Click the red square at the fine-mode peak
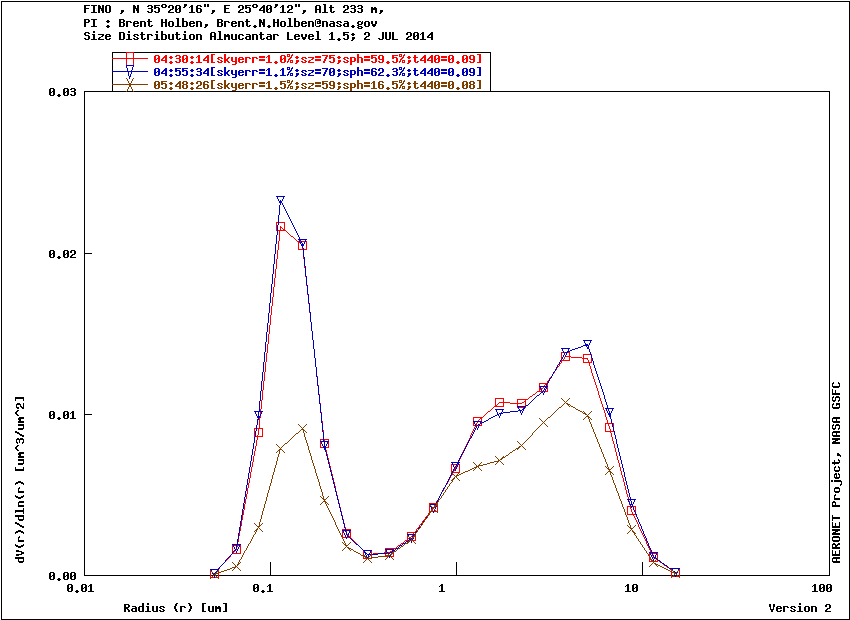 281,227
